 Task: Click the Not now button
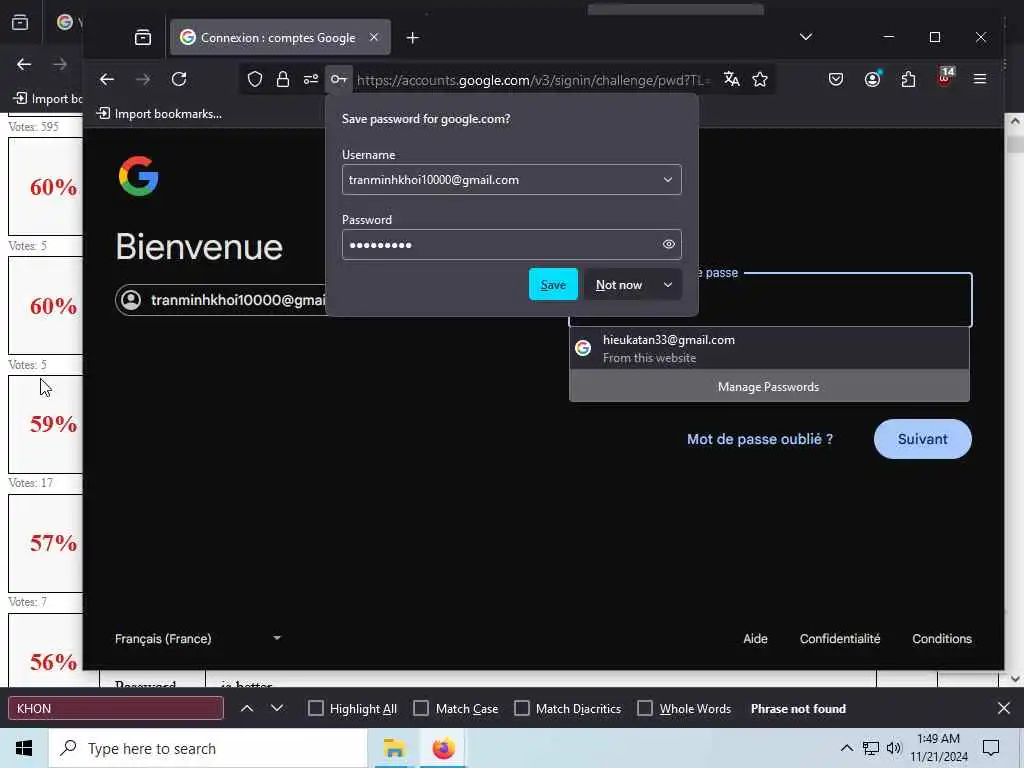pos(619,285)
